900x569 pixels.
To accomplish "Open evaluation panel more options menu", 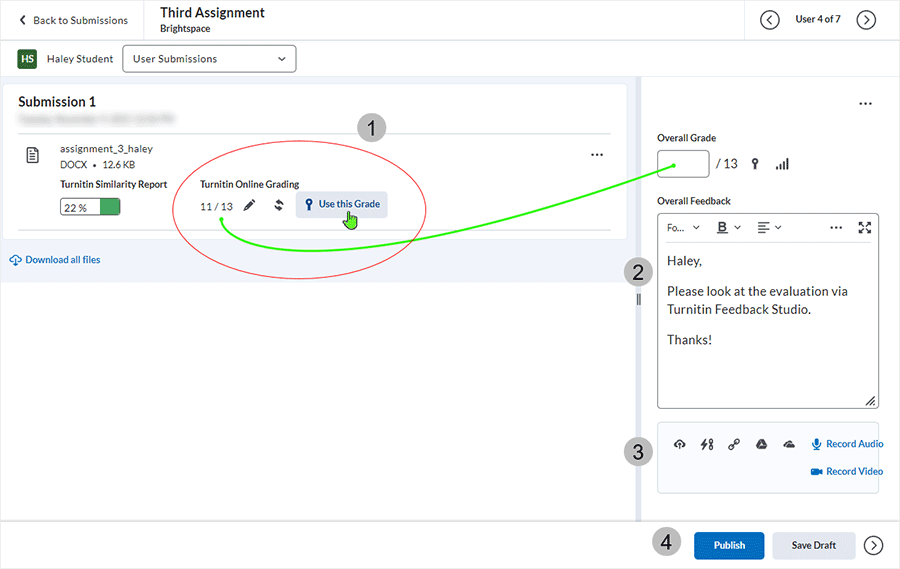I will pyautogui.click(x=866, y=103).
